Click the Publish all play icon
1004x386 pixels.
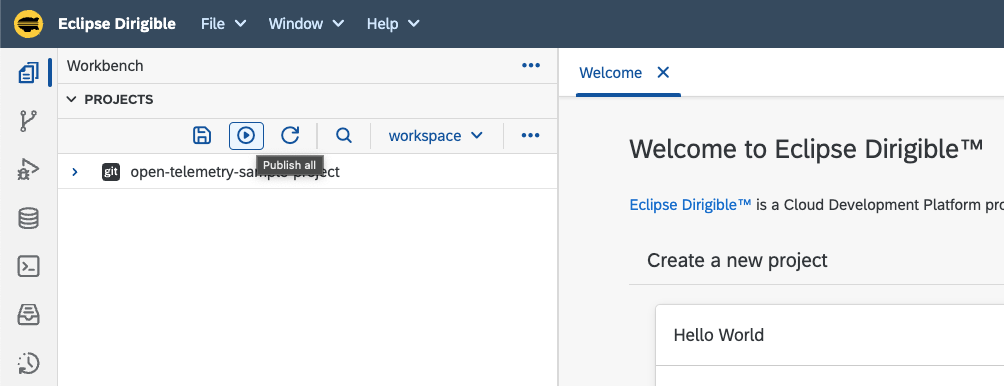(247, 136)
